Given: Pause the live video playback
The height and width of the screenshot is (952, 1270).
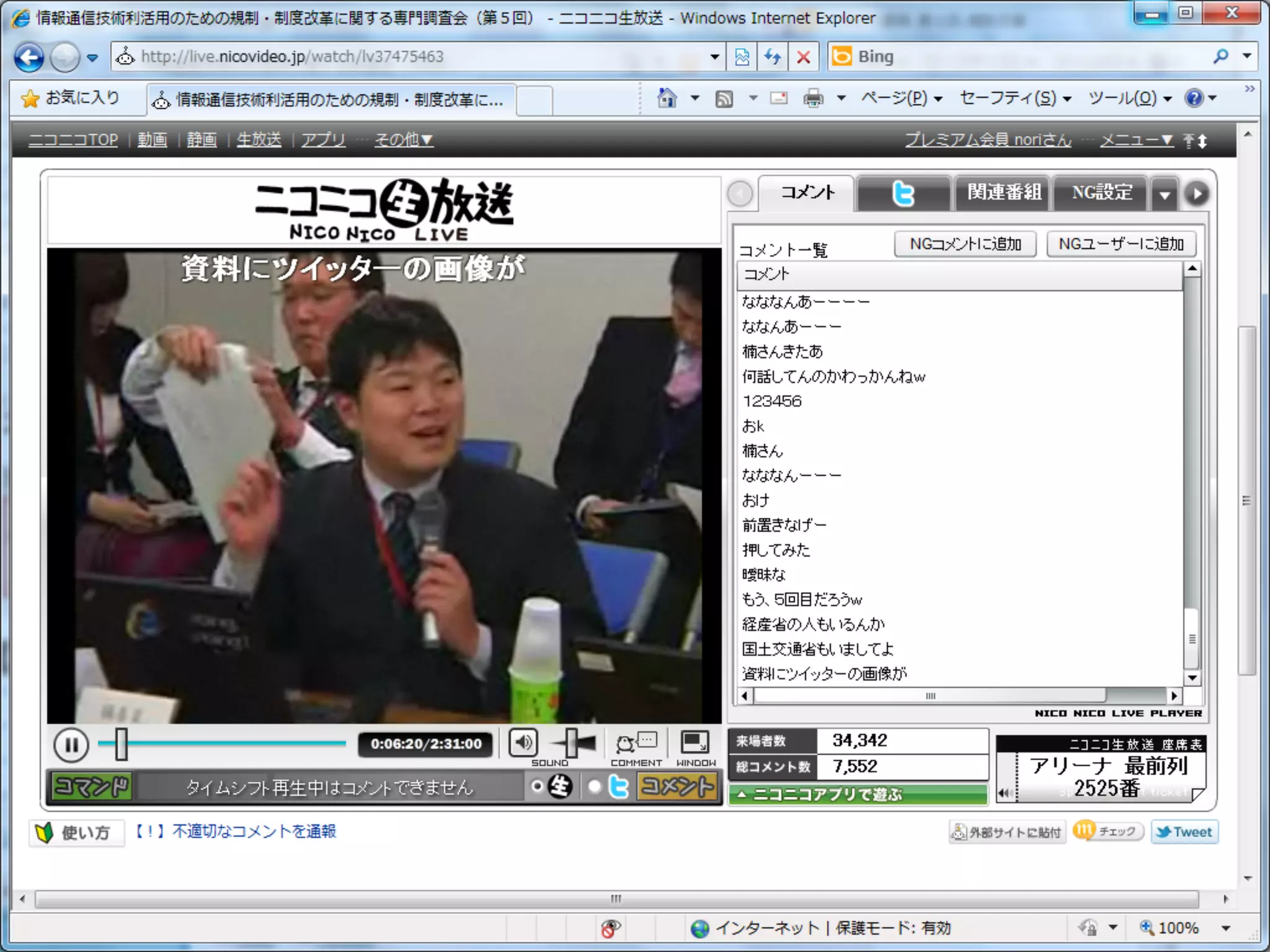Looking at the screenshot, I should [x=71, y=744].
